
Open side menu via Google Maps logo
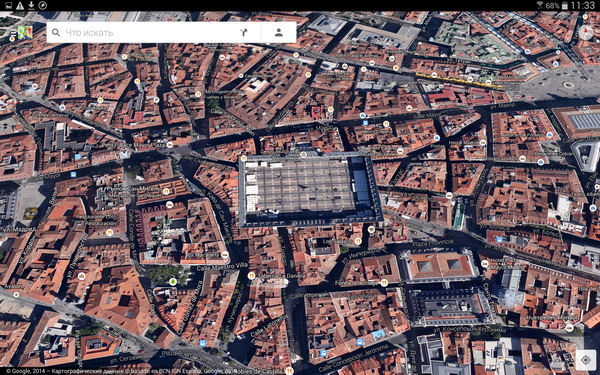pos(25,33)
